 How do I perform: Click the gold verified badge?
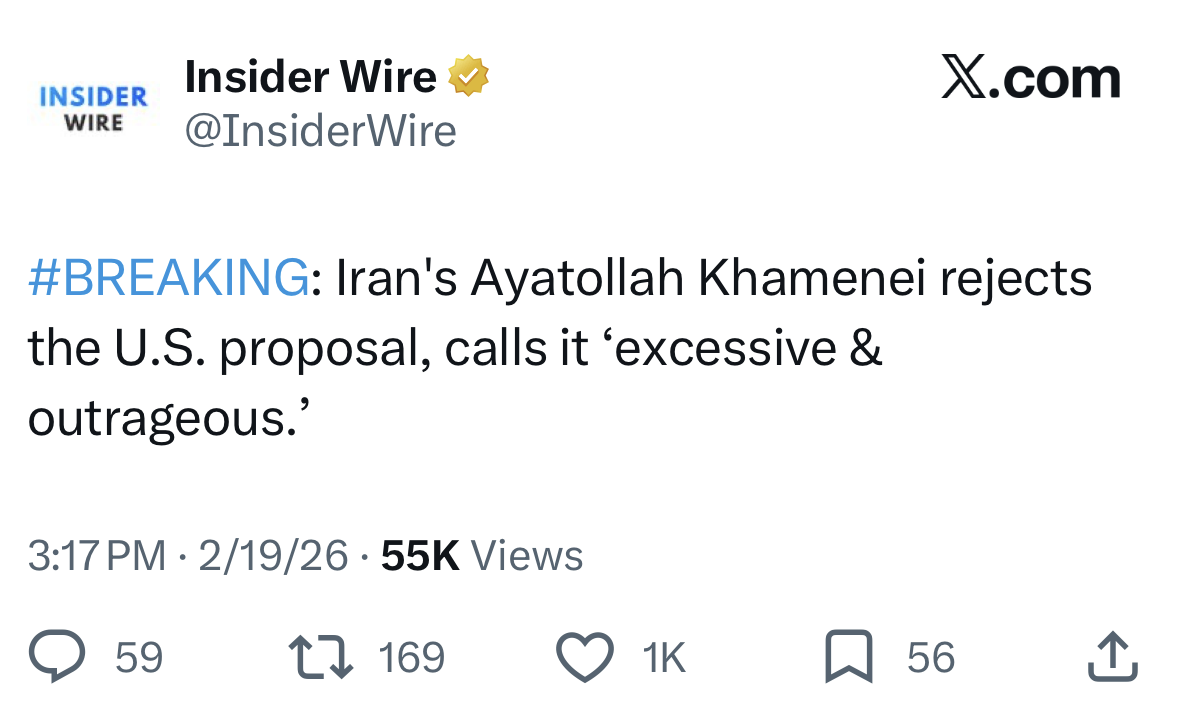click(467, 78)
